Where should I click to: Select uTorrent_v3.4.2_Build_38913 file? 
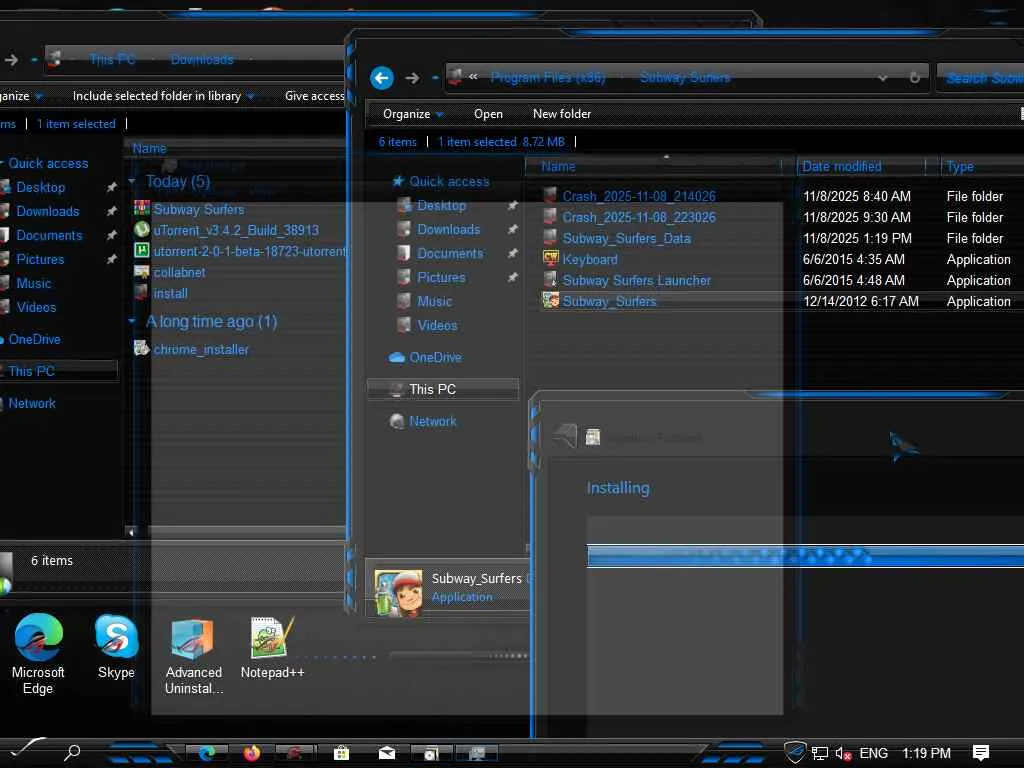pyautogui.click(x=227, y=230)
